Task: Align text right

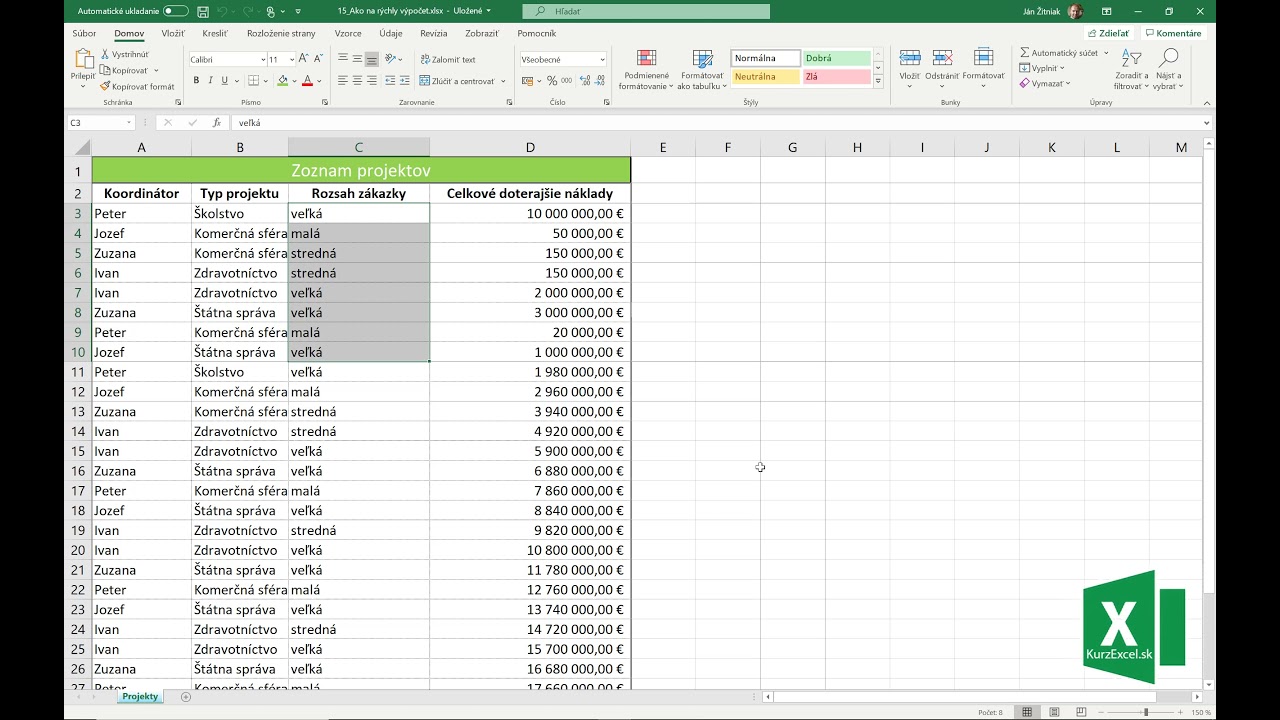Action: click(x=371, y=81)
